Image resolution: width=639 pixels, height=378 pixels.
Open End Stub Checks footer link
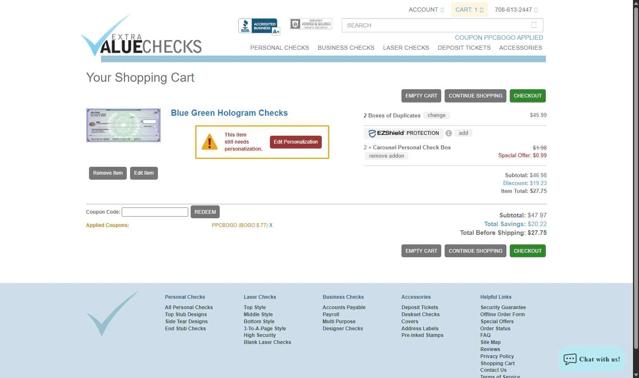[x=185, y=328]
